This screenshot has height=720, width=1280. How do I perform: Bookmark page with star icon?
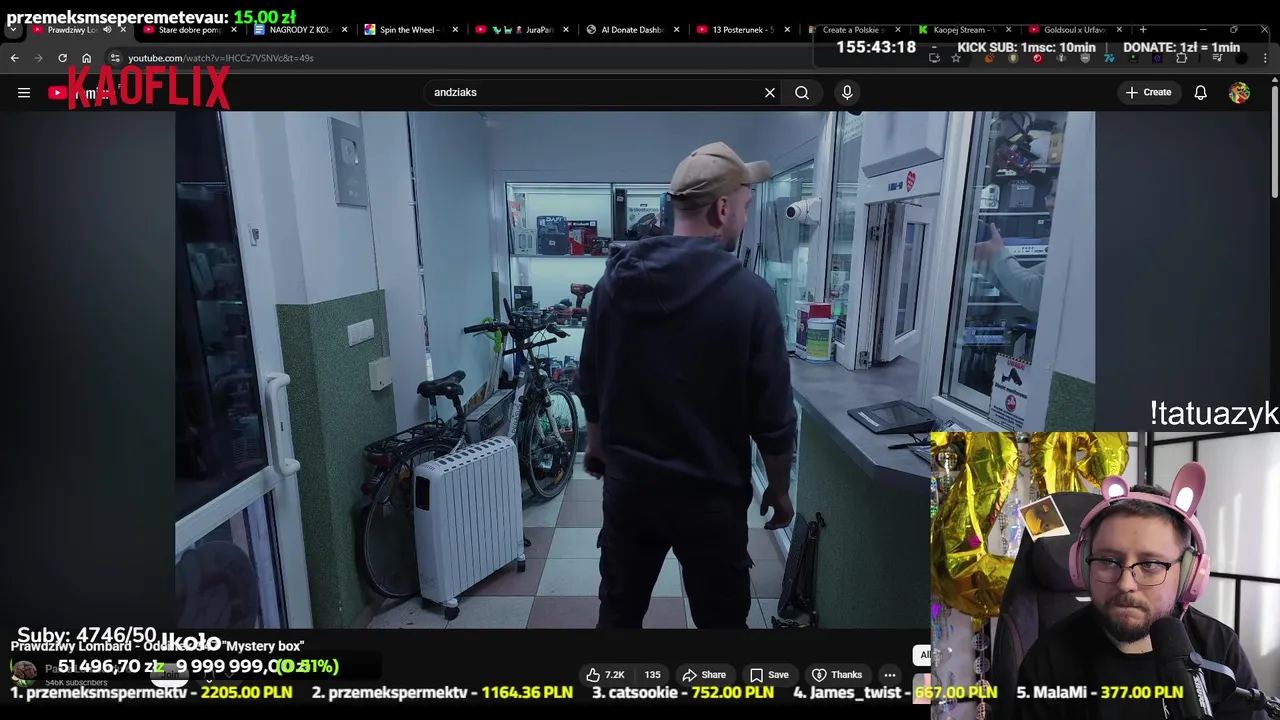click(956, 58)
